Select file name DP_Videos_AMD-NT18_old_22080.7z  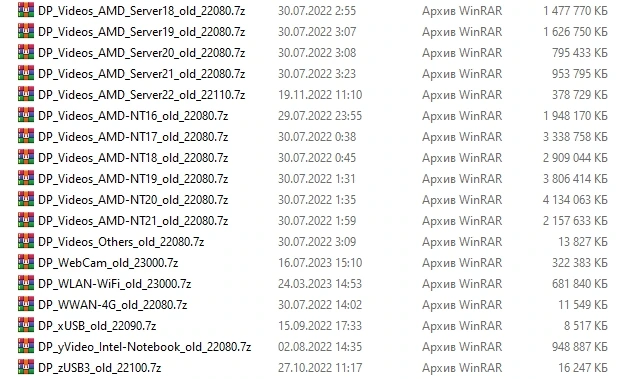133,158
